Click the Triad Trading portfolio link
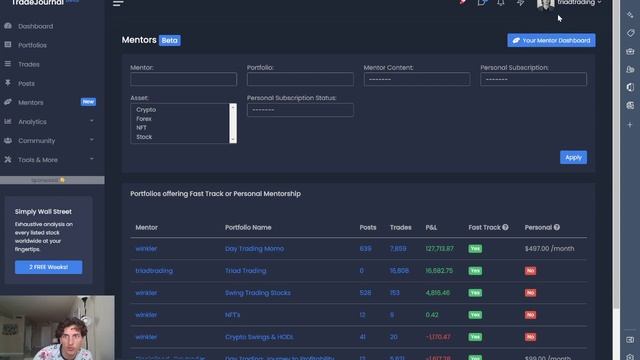 tap(245, 271)
